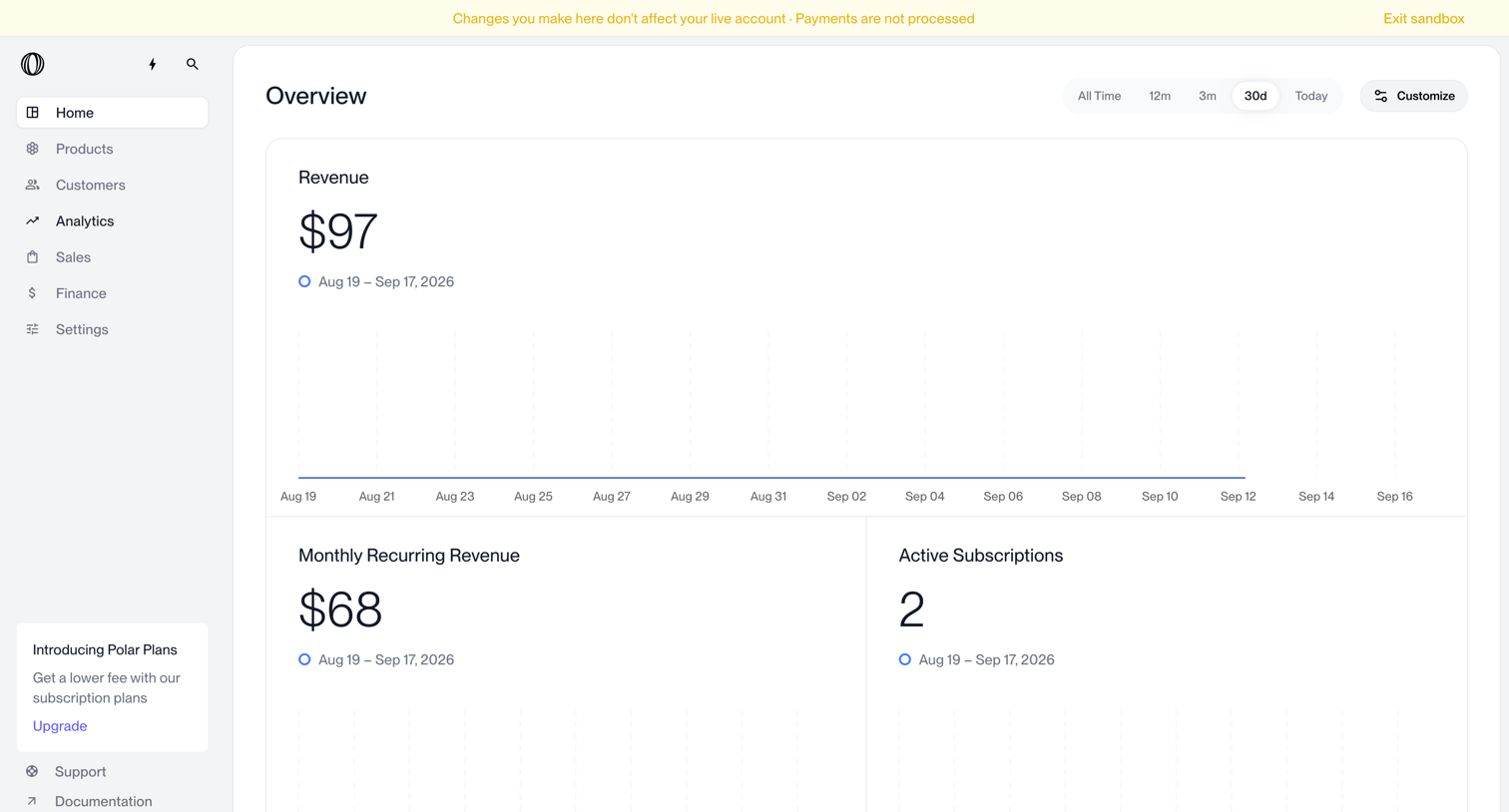Screen dimensions: 1509x812
Task: Click the Revenue date range circle marker
Action: coord(304,281)
